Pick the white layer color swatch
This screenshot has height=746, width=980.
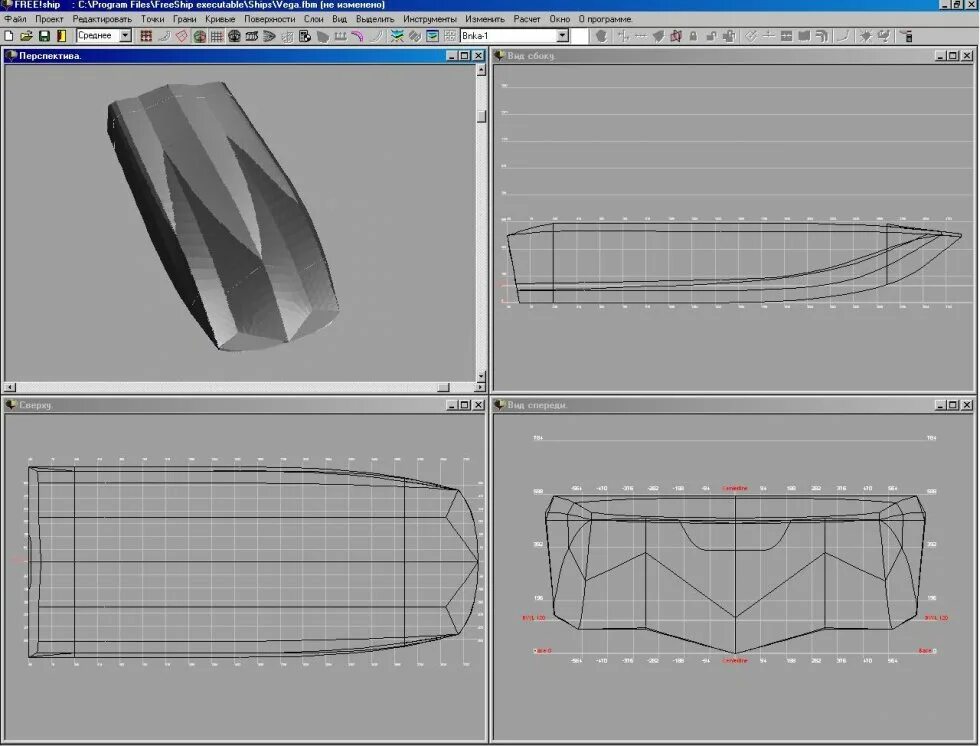(x=580, y=36)
